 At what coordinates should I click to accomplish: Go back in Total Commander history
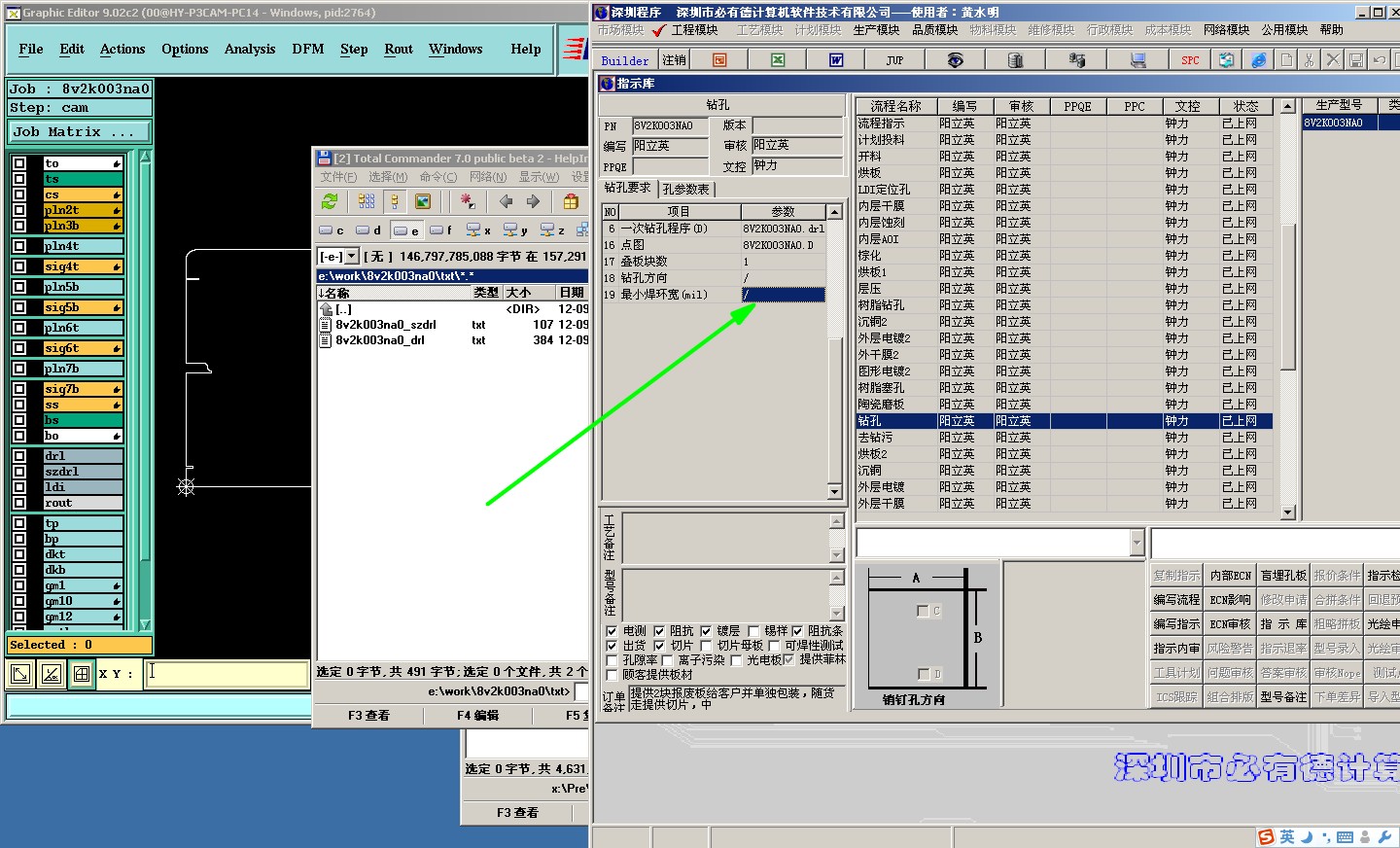tap(506, 201)
